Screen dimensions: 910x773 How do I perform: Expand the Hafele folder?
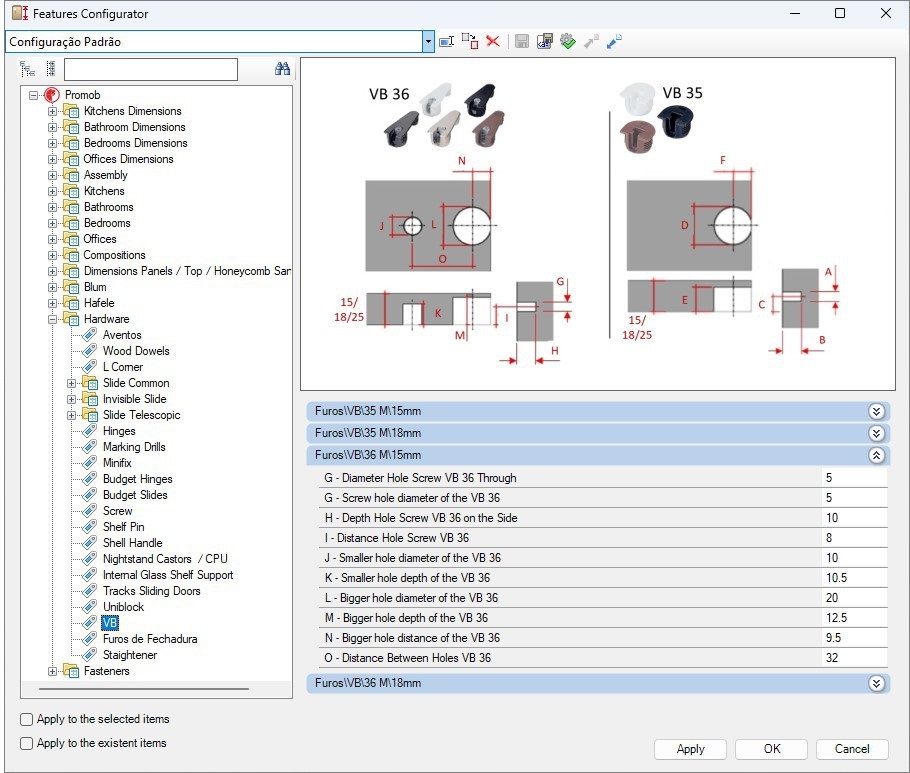(x=52, y=304)
